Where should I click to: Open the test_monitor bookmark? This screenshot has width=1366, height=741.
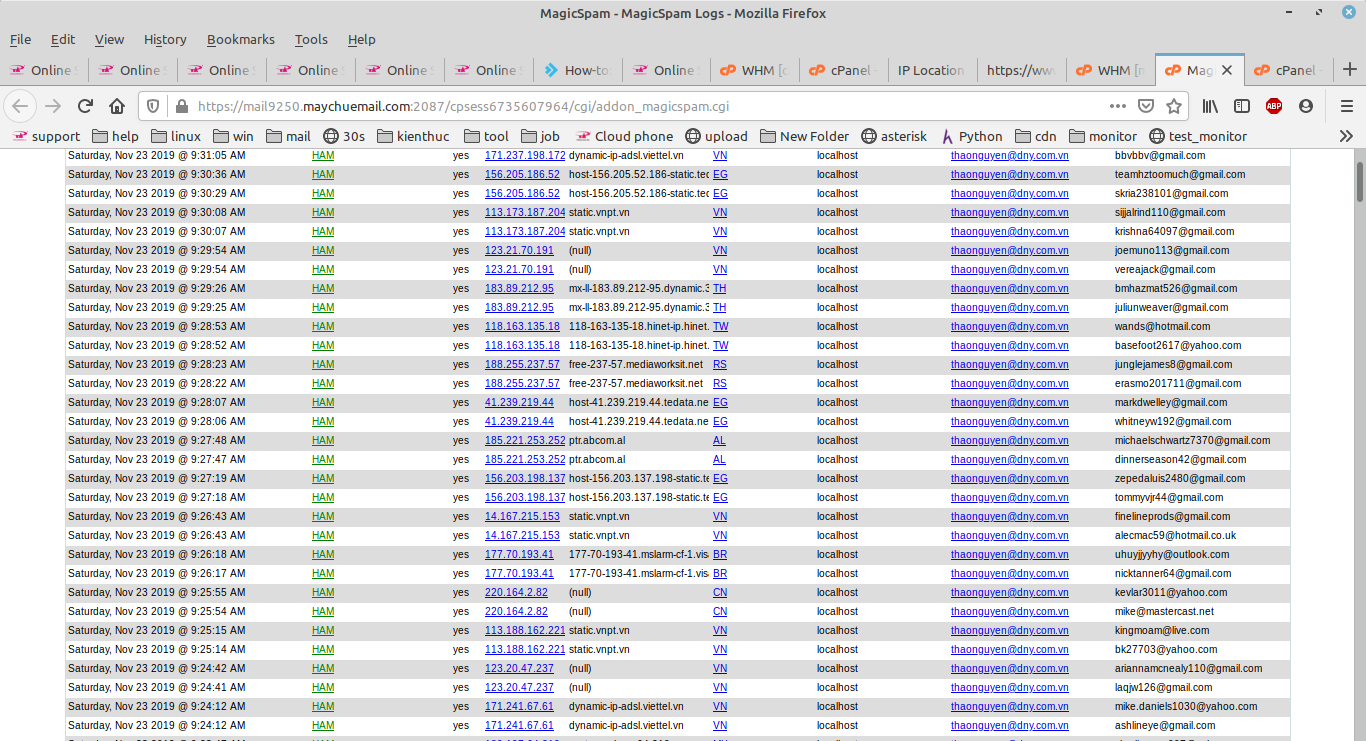point(1198,136)
